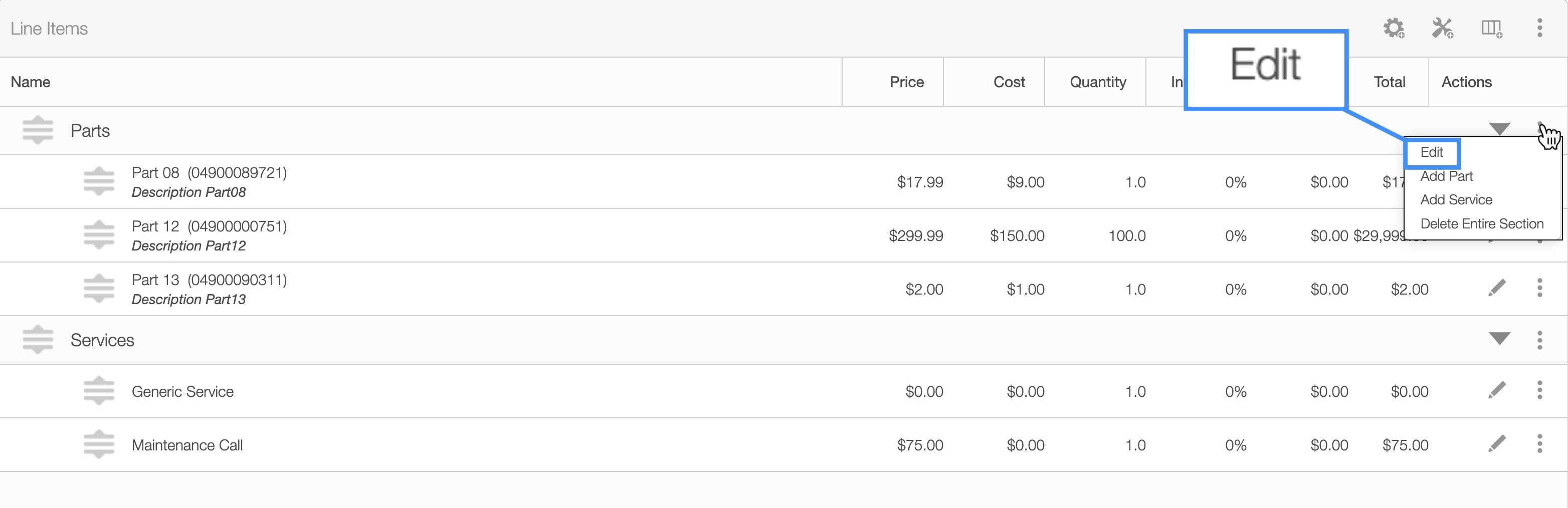Open three-dot menu for Maintenance Call
The height and width of the screenshot is (508, 1568).
(x=1539, y=443)
